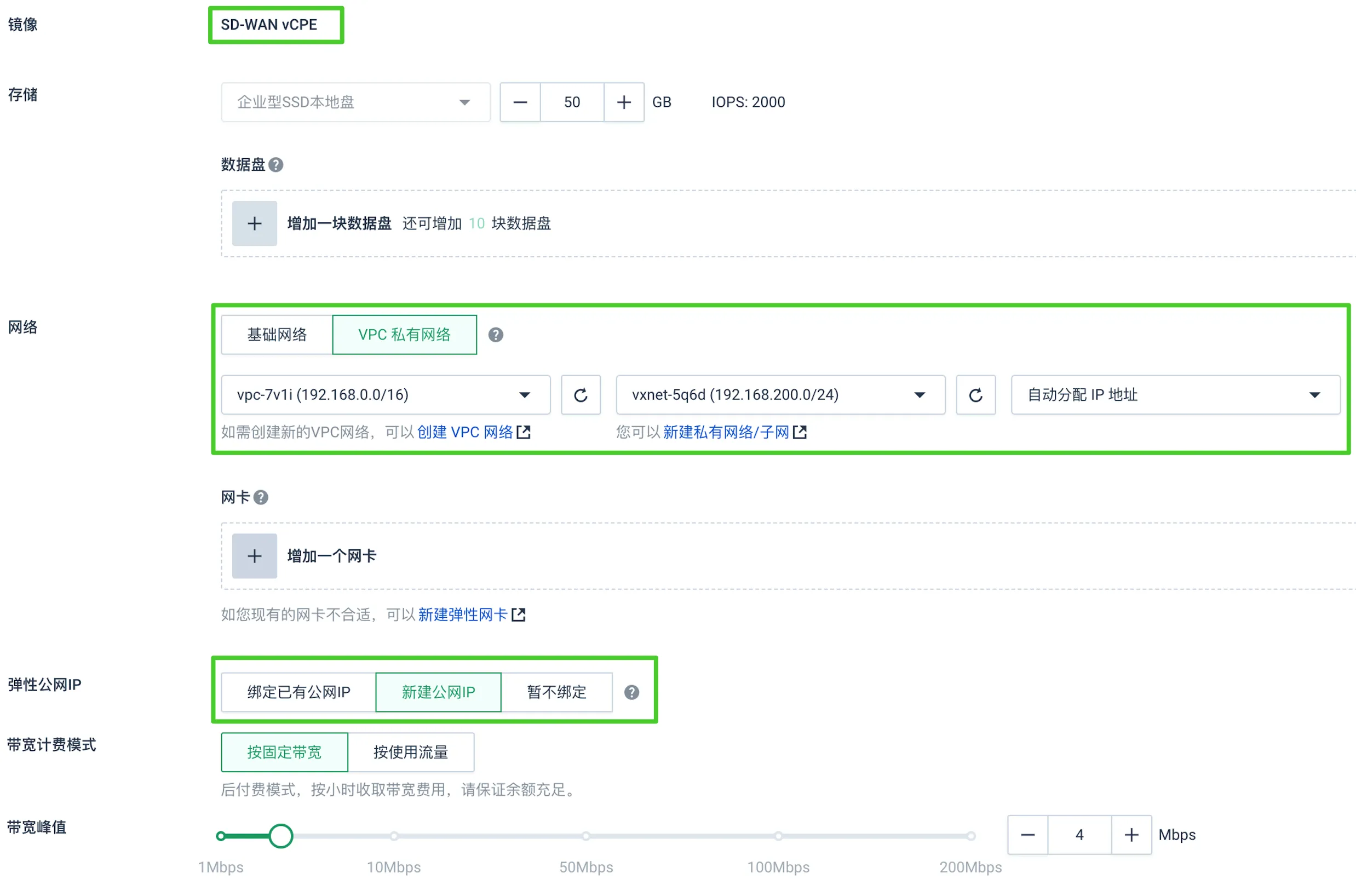Click plus icon to add a network card
Screen dimensions: 1356x896
(255, 556)
